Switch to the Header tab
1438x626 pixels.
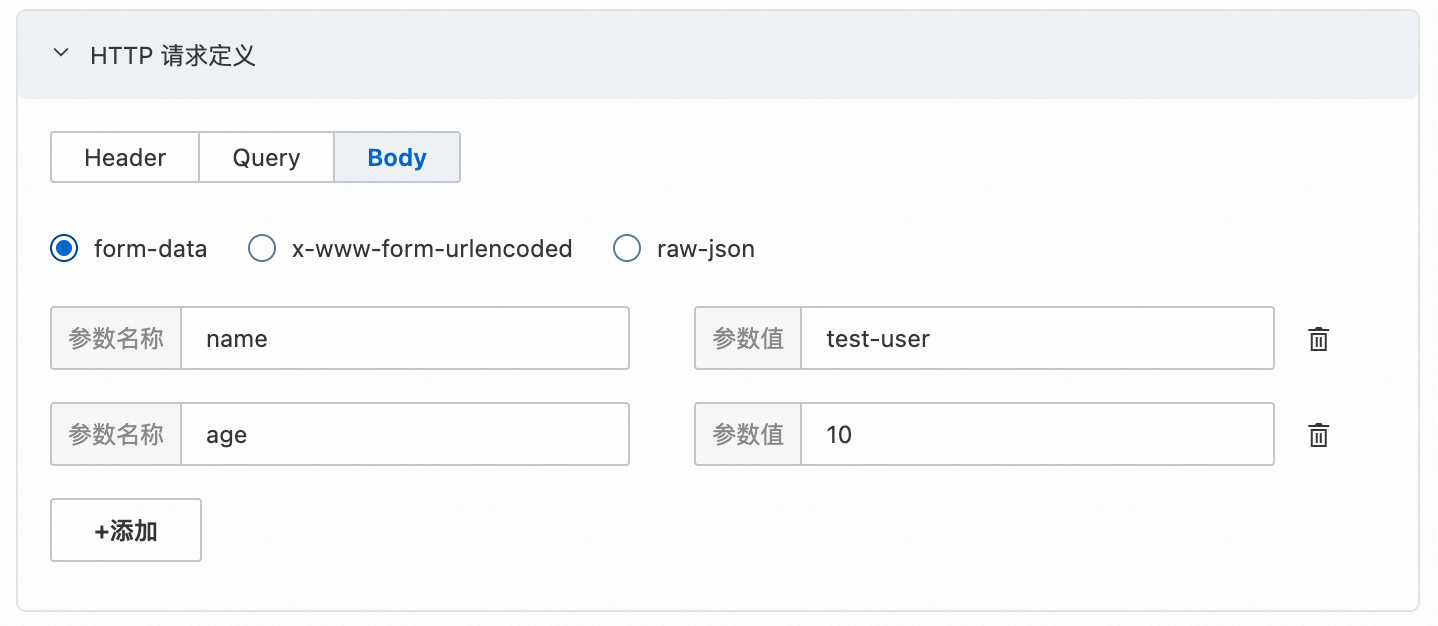click(125, 157)
